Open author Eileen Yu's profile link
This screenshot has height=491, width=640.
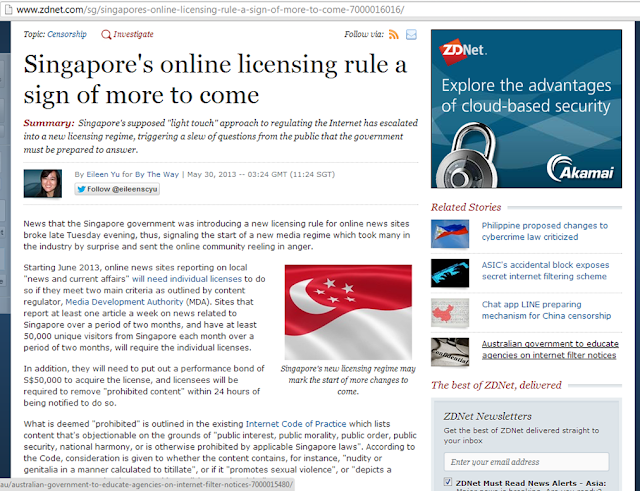103,174
